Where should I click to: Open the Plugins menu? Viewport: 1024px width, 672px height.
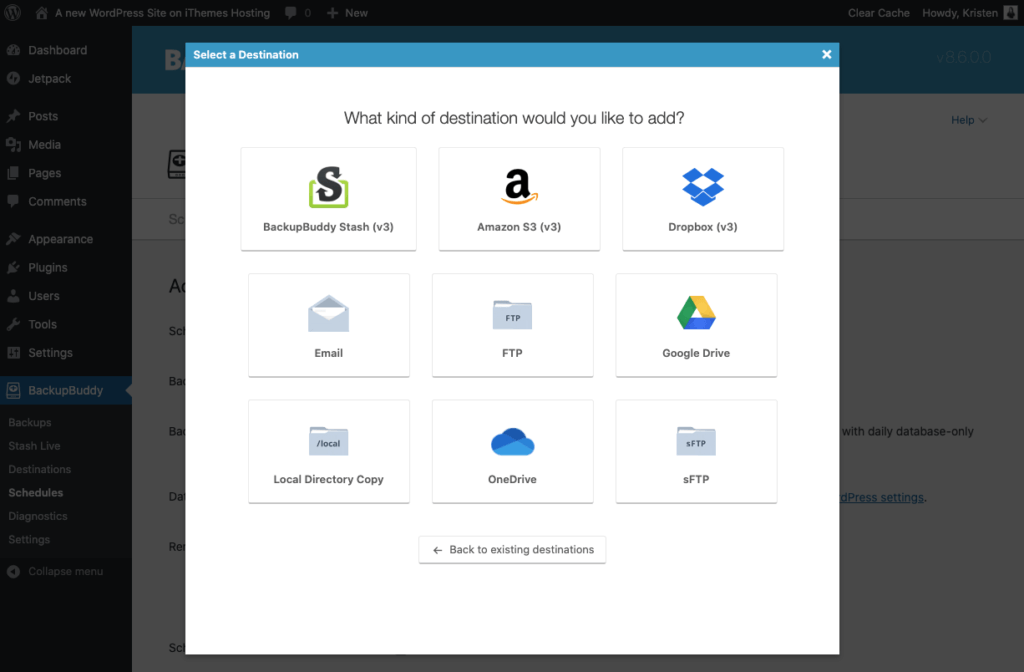(x=48, y=267)
